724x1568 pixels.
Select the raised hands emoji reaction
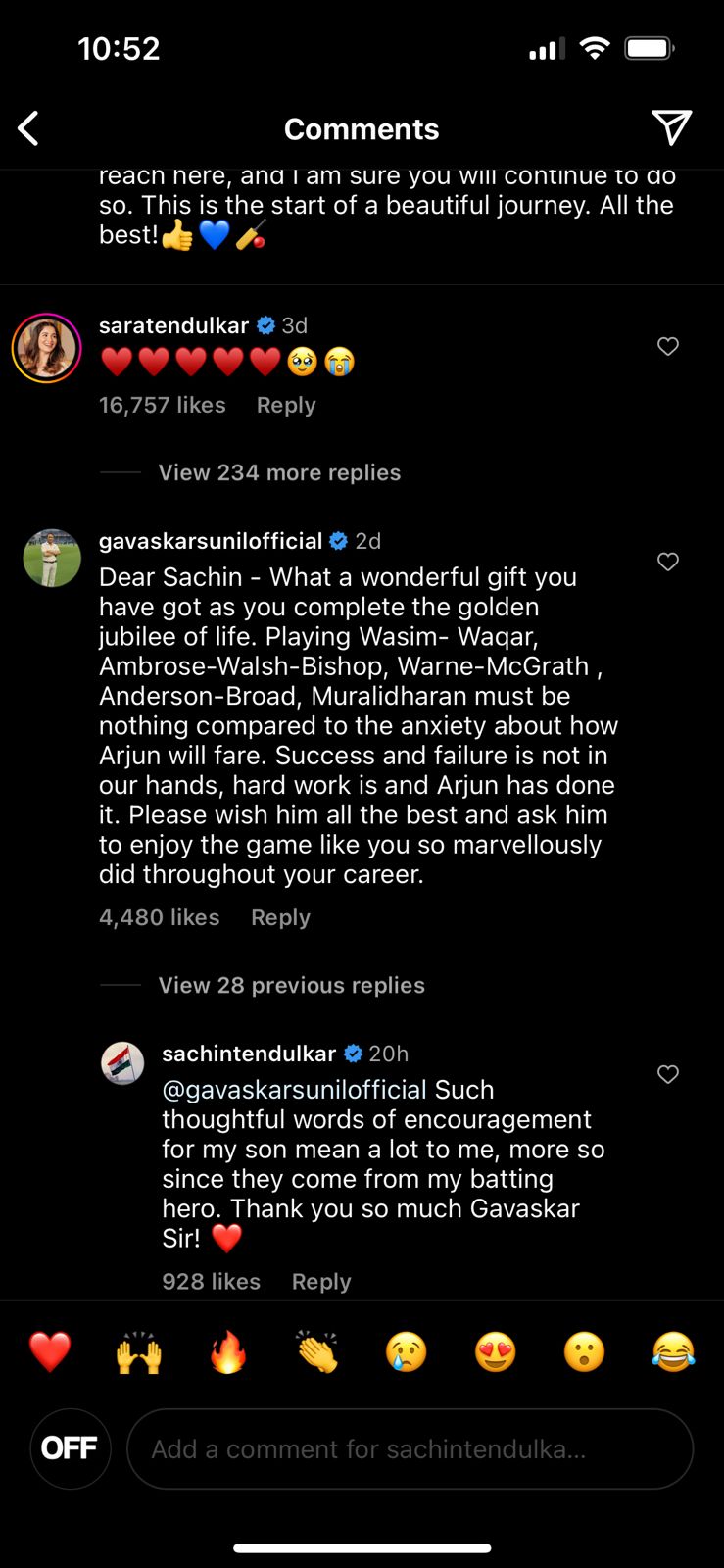click(138, 1350)
